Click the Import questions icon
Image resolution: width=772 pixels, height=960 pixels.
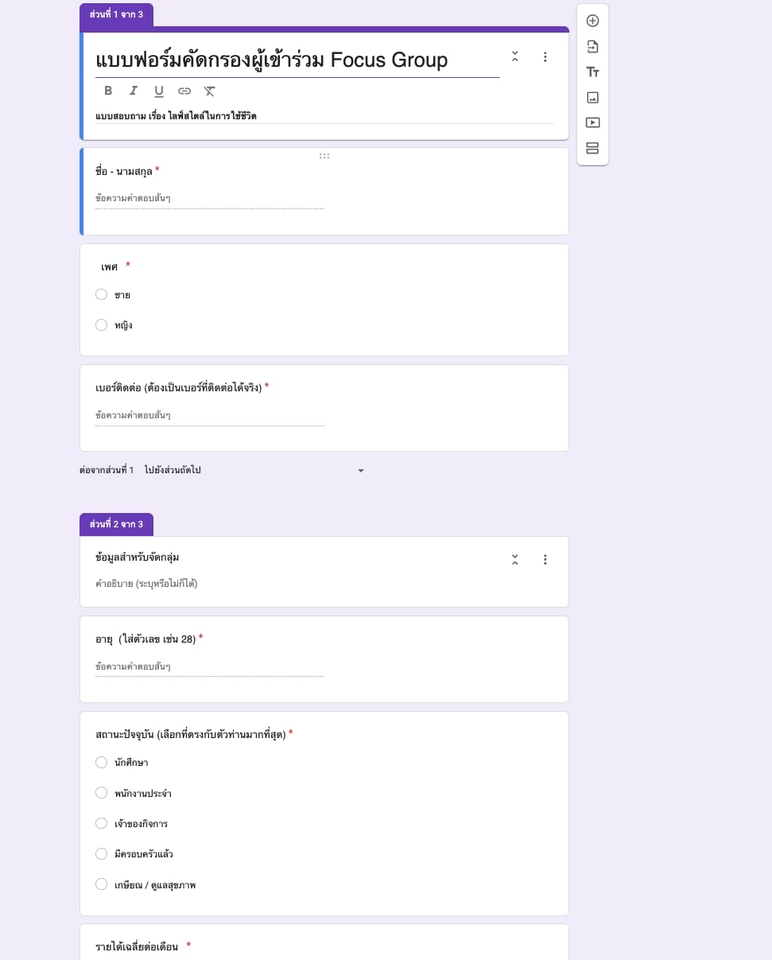pyautogui.click(x=593, y=46)
